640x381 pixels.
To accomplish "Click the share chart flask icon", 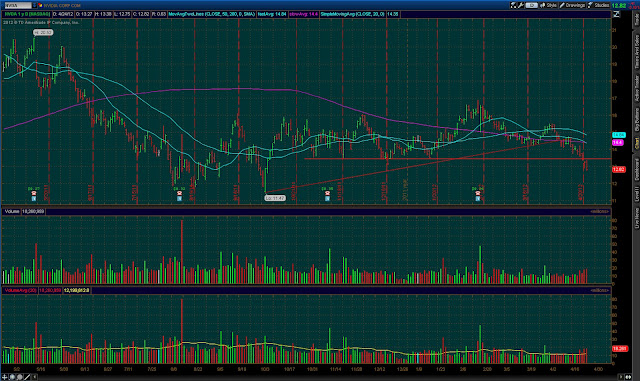I will pos(513,5).
